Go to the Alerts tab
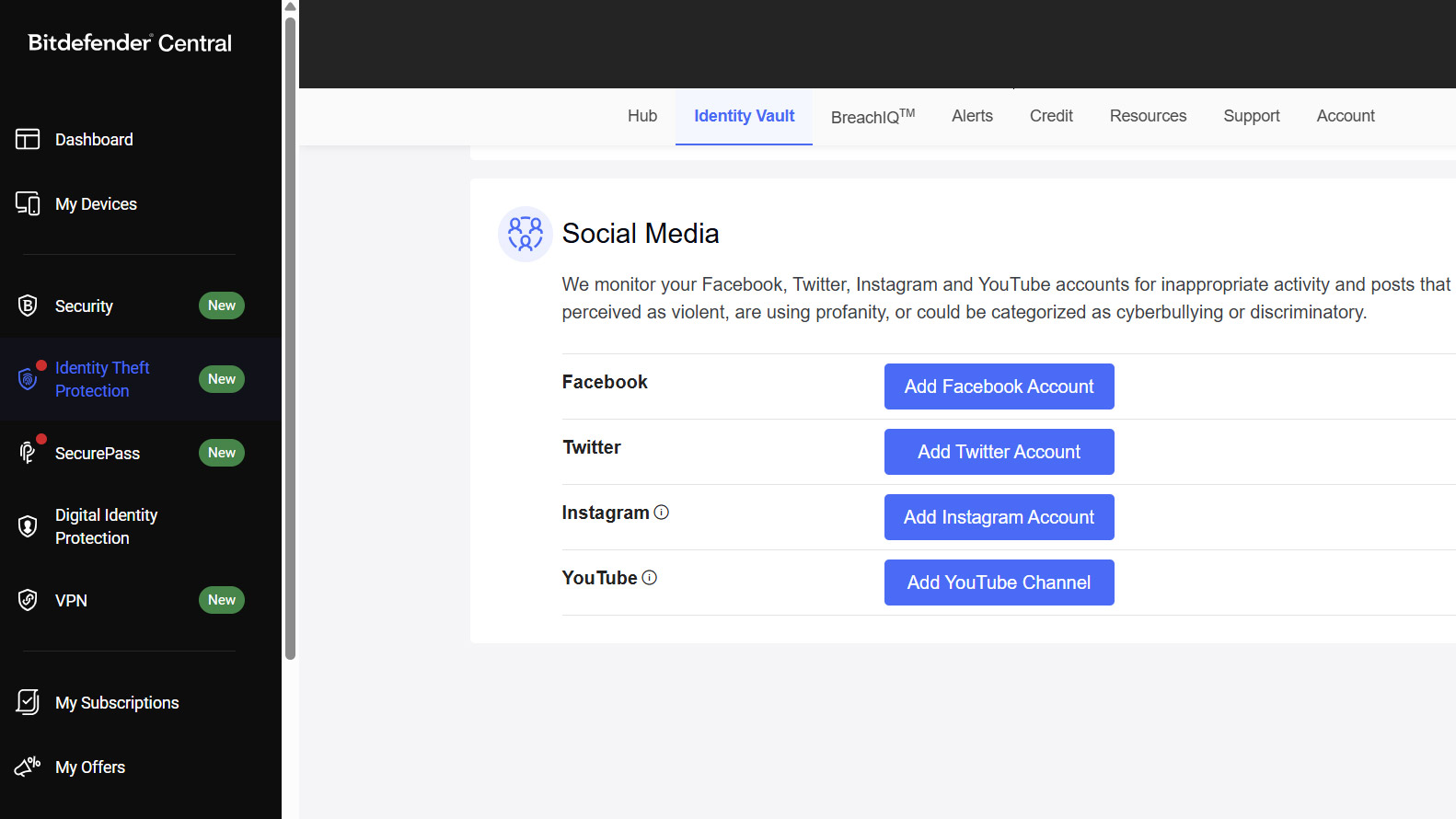The width and height of the screenshot is (1456, 819). 972,116
